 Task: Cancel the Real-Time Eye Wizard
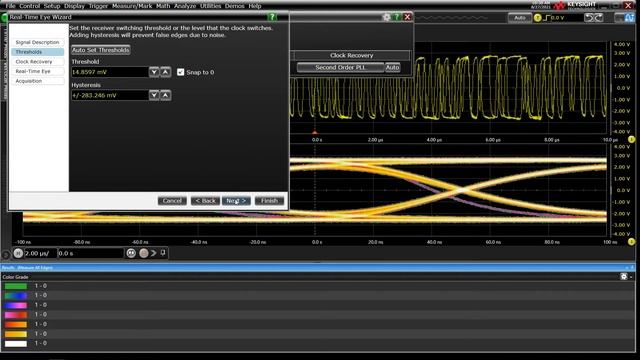172,201
